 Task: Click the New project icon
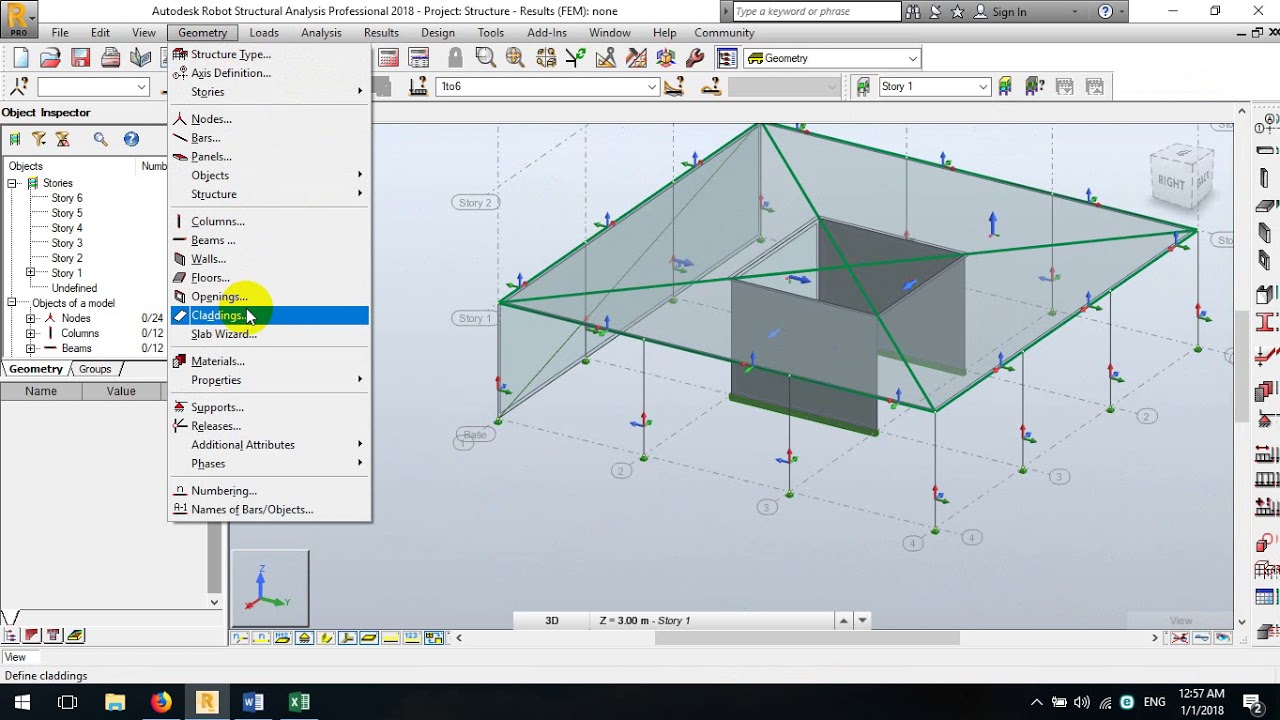coord(21,58)
